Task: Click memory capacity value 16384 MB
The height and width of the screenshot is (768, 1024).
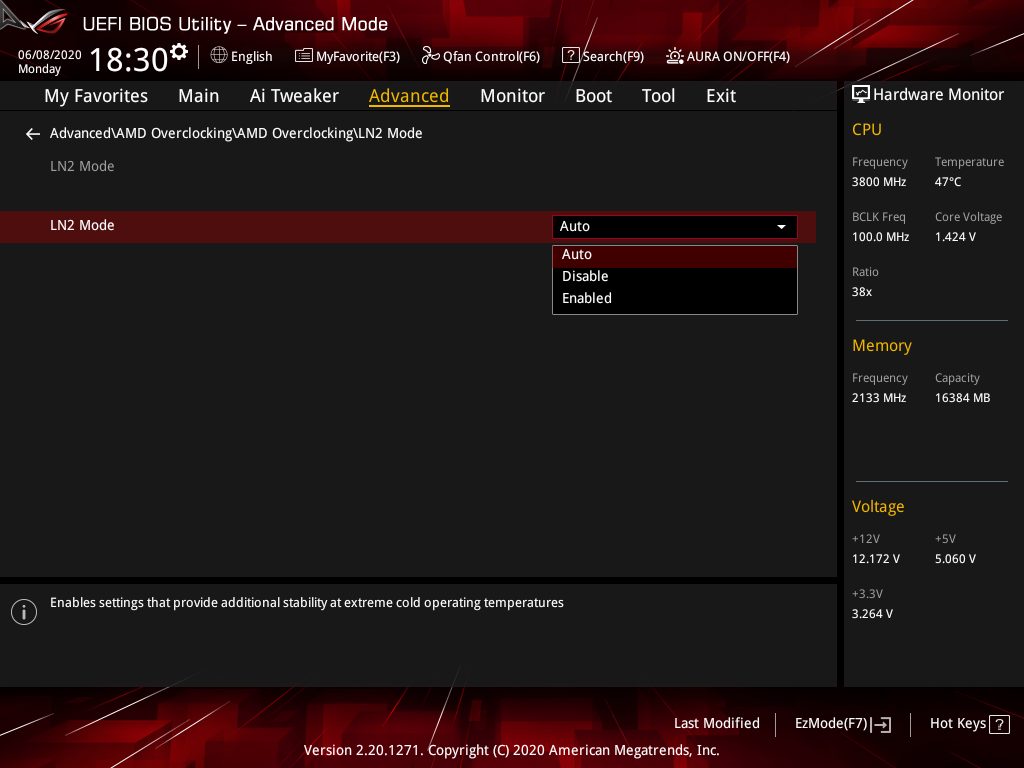Action: click(963, 398)
